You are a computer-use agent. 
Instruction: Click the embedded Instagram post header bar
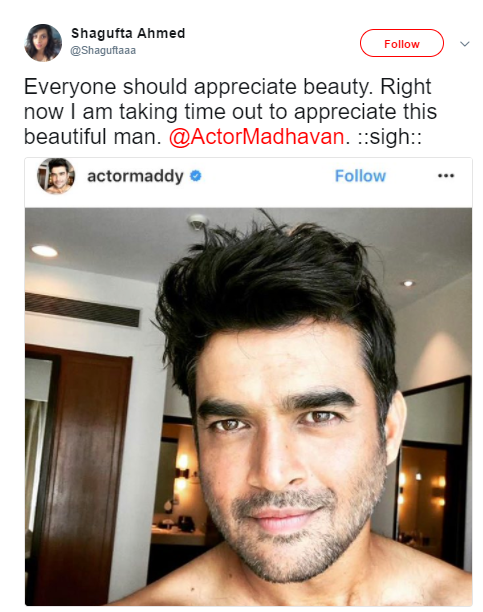pyautogui.click(x=248, y=183)
